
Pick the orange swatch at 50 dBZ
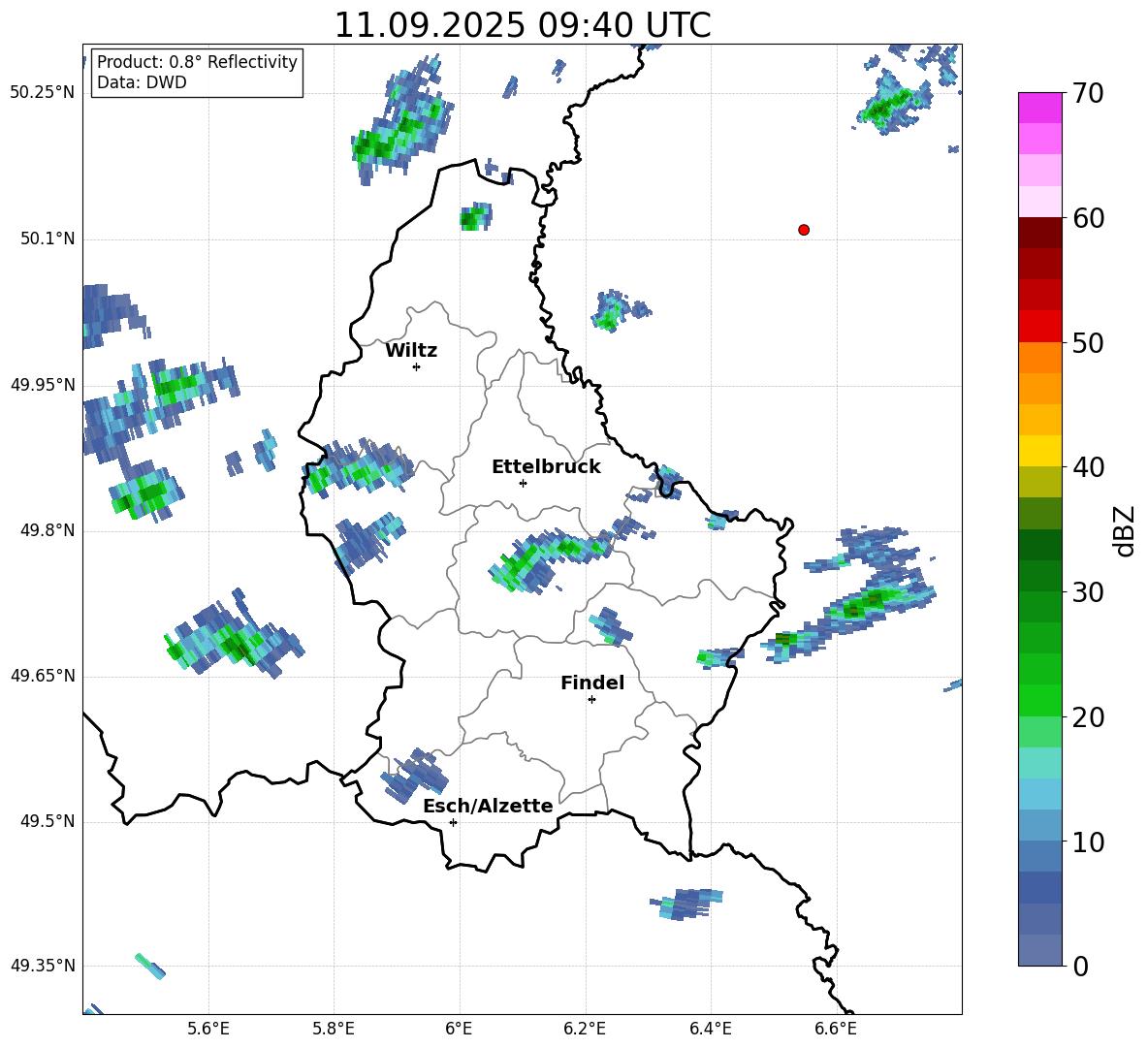1040,357
